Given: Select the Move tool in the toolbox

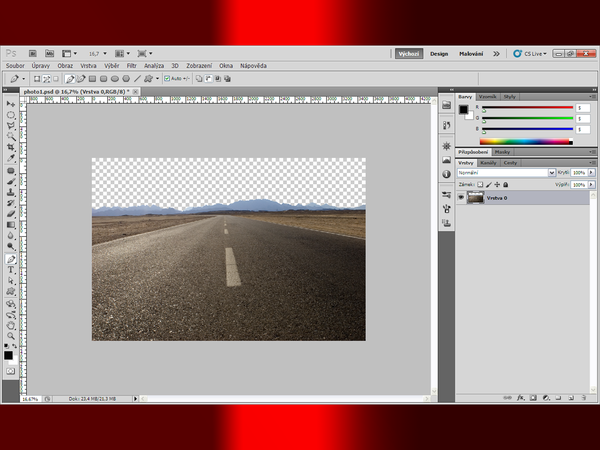Looking at the screenshot, I should pos(10,103).
